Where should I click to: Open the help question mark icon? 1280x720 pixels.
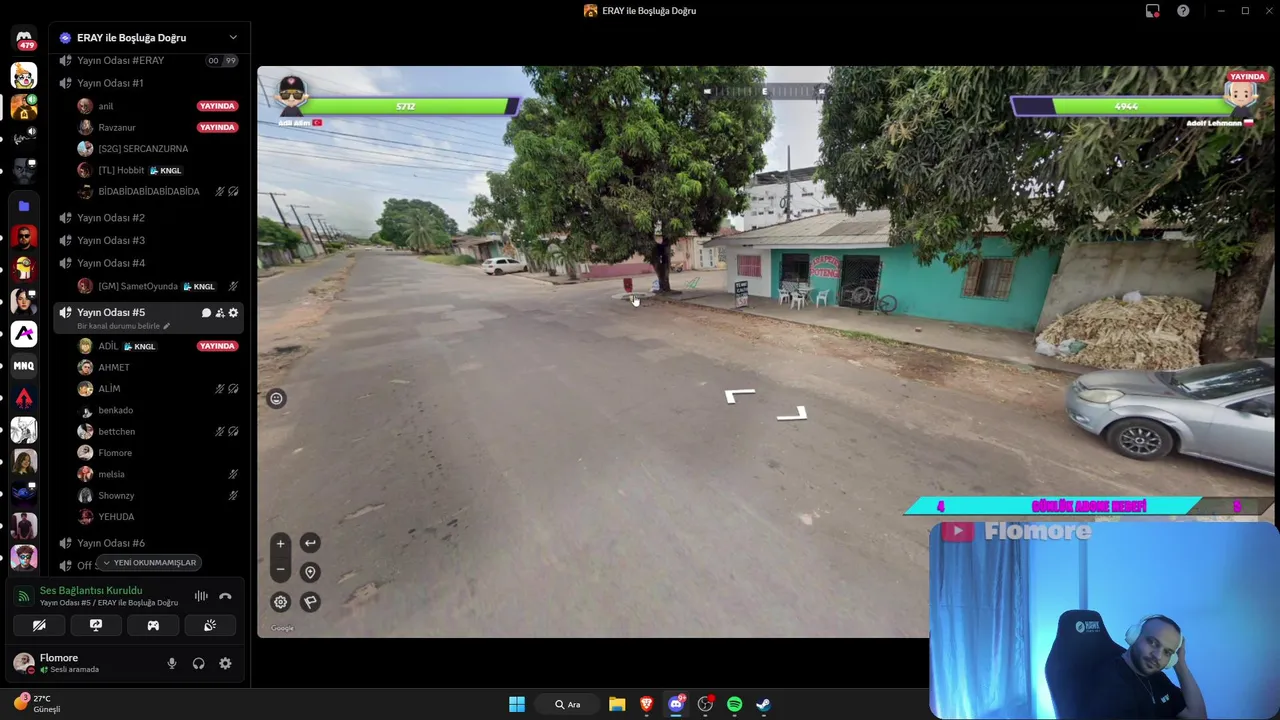(1183, 11)
